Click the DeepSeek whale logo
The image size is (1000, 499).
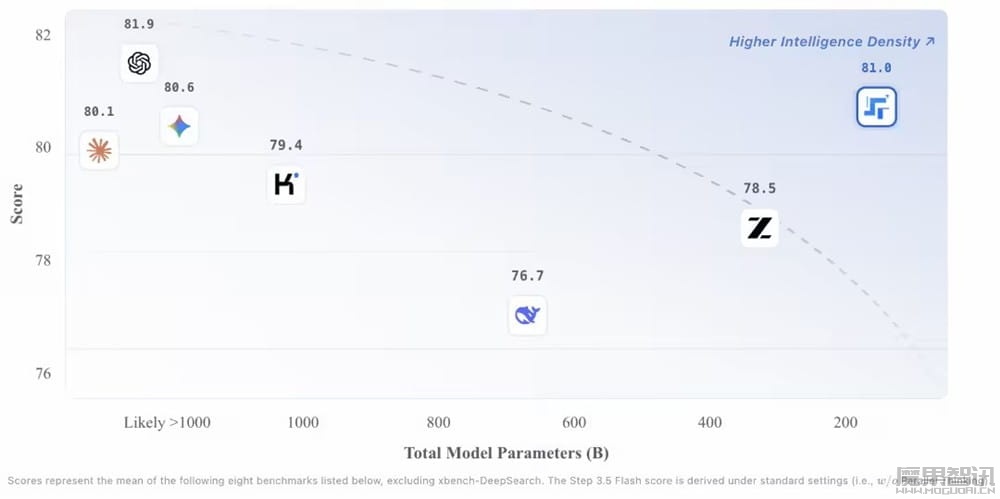coord(527,316)
